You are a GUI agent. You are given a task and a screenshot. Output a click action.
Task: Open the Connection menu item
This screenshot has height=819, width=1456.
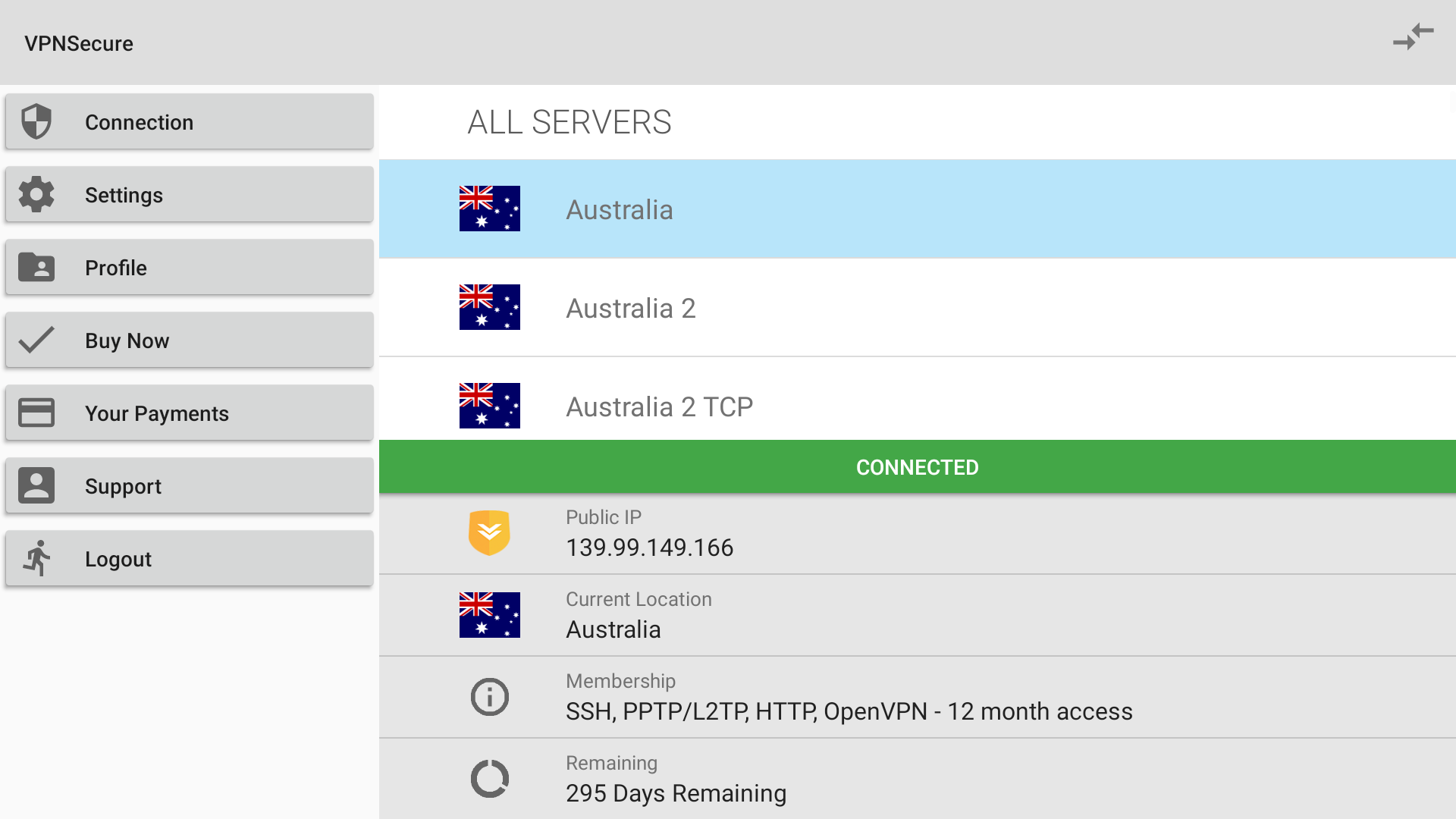(x=190, y=121)
